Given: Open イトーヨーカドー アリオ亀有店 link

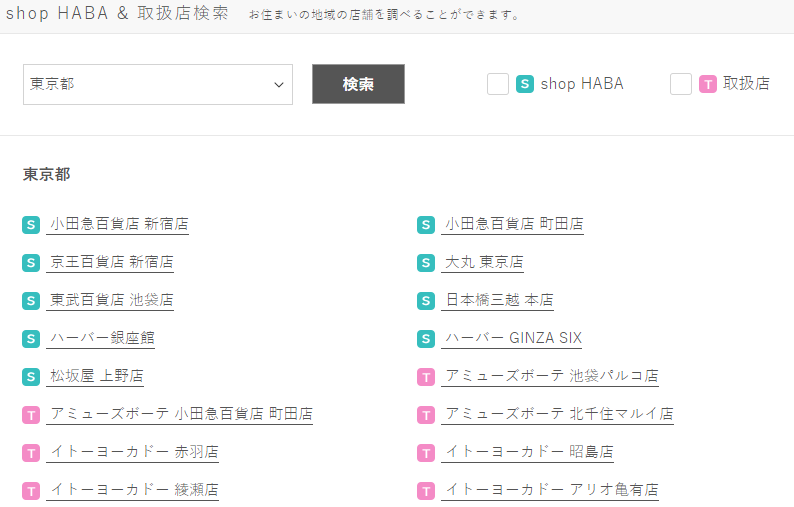Looking at the screenshot, I should (x=550, y=490).
